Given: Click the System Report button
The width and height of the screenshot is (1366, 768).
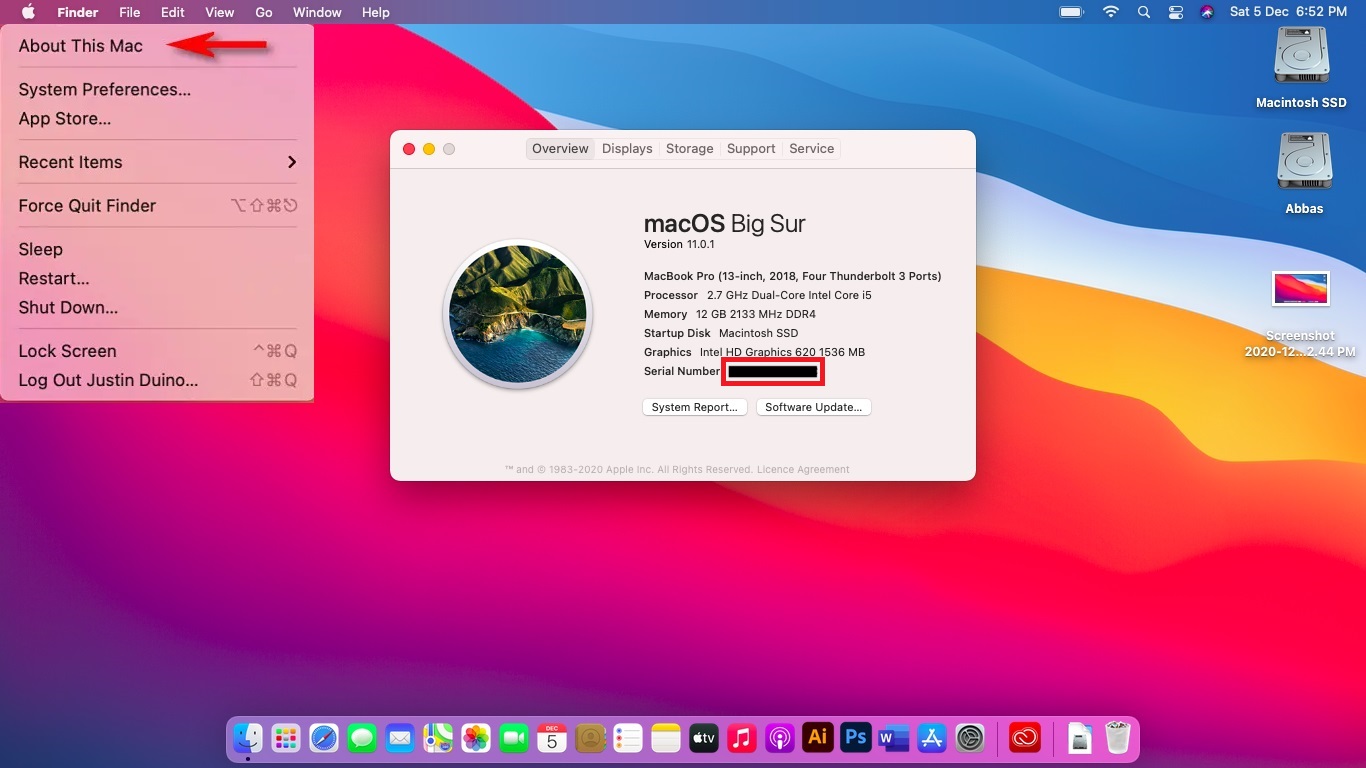Looking at the screenshot, I should click(694, 407).
